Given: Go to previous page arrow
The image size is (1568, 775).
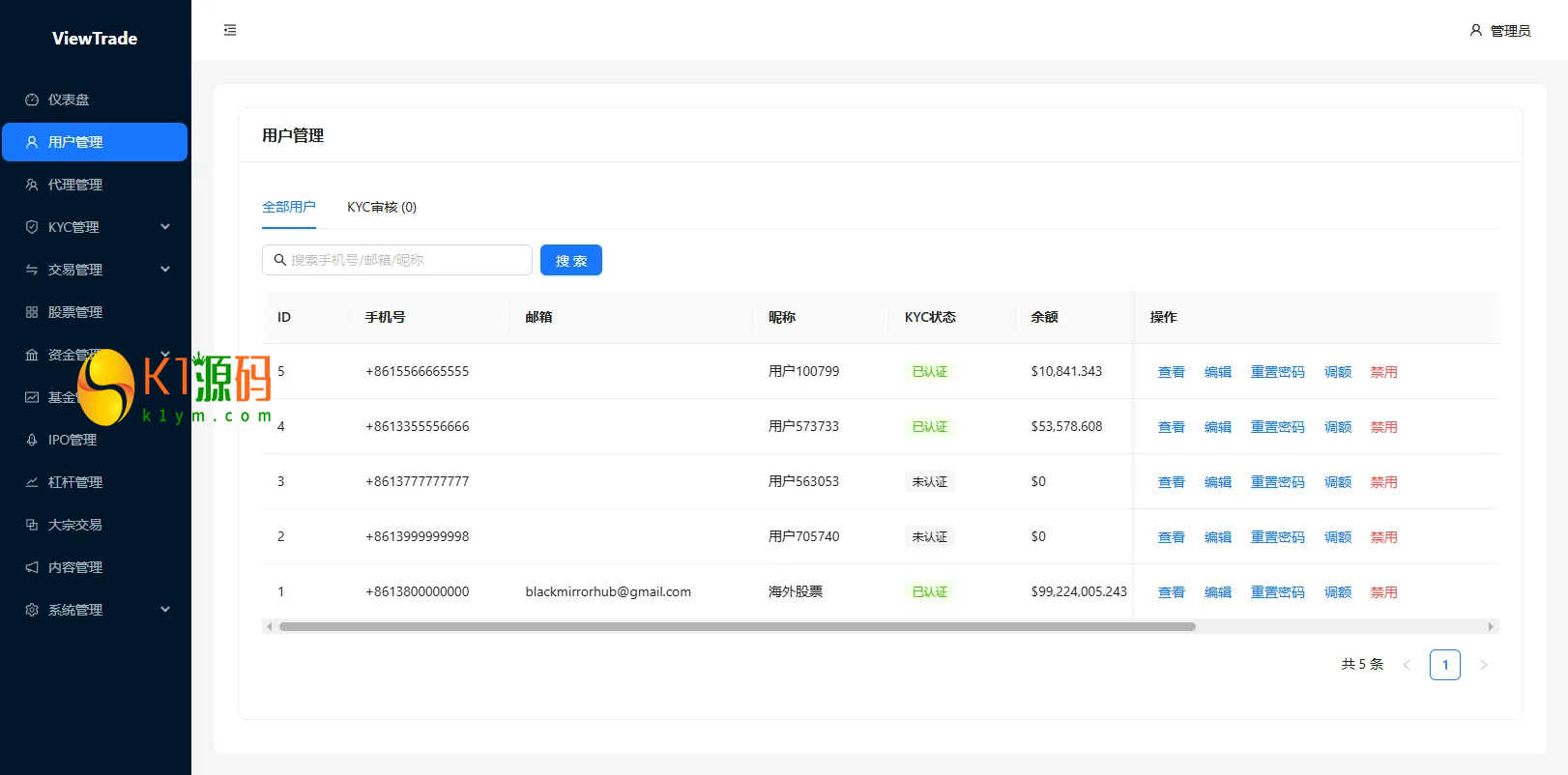Looking at the screenshot, I should (x=1407, y=665).
